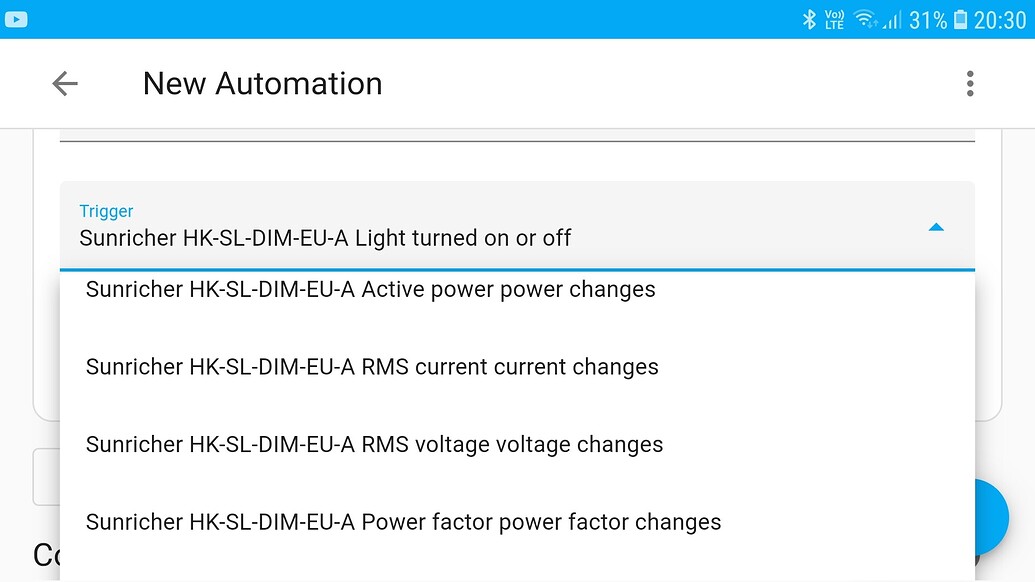Tap the New Automation title
The height and width of the screenshot is (582, 1035).
pos(262,83)
